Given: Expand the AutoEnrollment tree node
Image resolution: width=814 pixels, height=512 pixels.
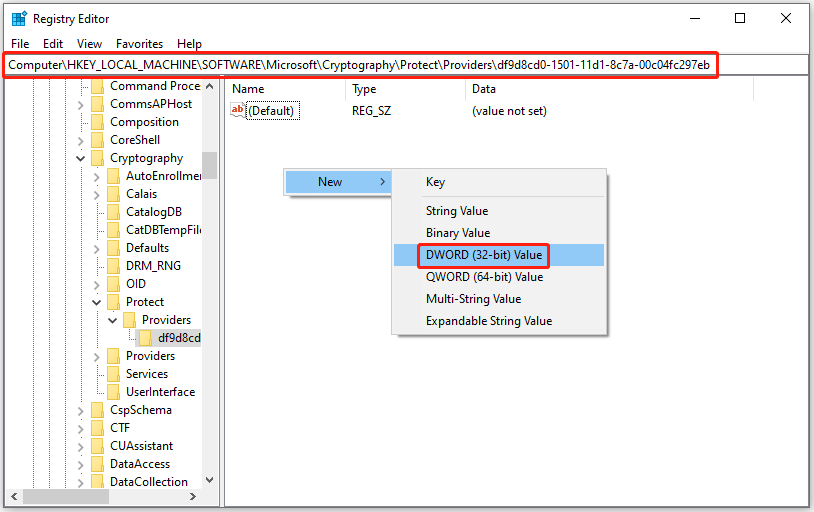Looking at the screenshot, I should tap(97, 177).
